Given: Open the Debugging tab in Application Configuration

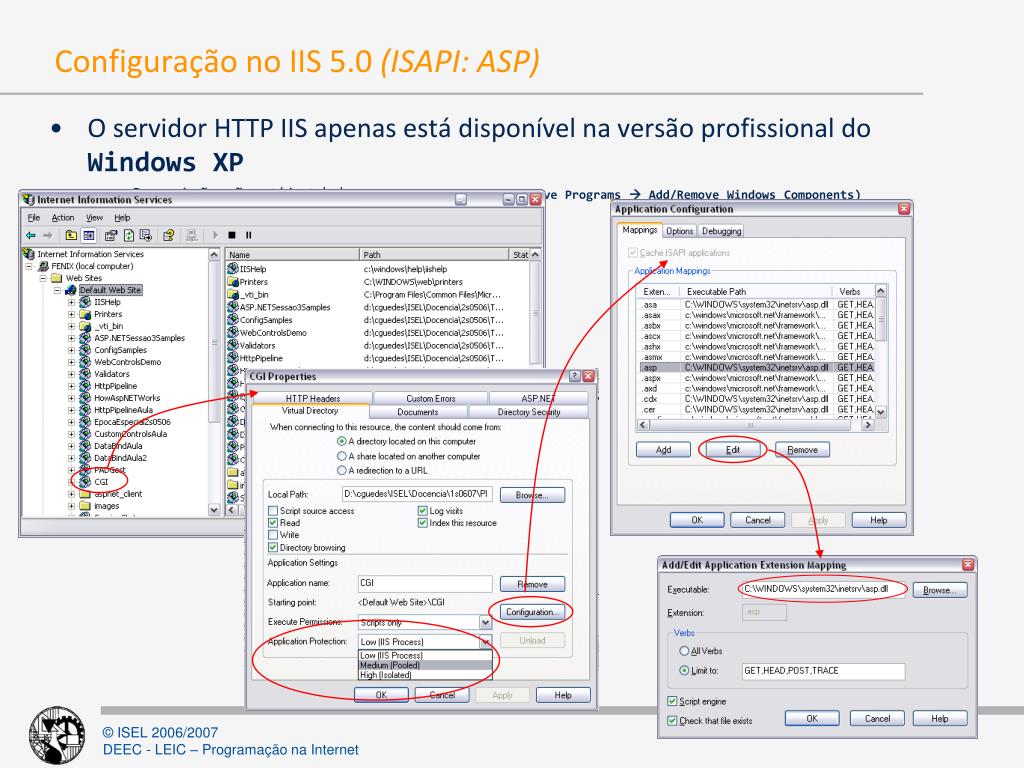Looking at the screenshot, I should [x=722, y=231].
